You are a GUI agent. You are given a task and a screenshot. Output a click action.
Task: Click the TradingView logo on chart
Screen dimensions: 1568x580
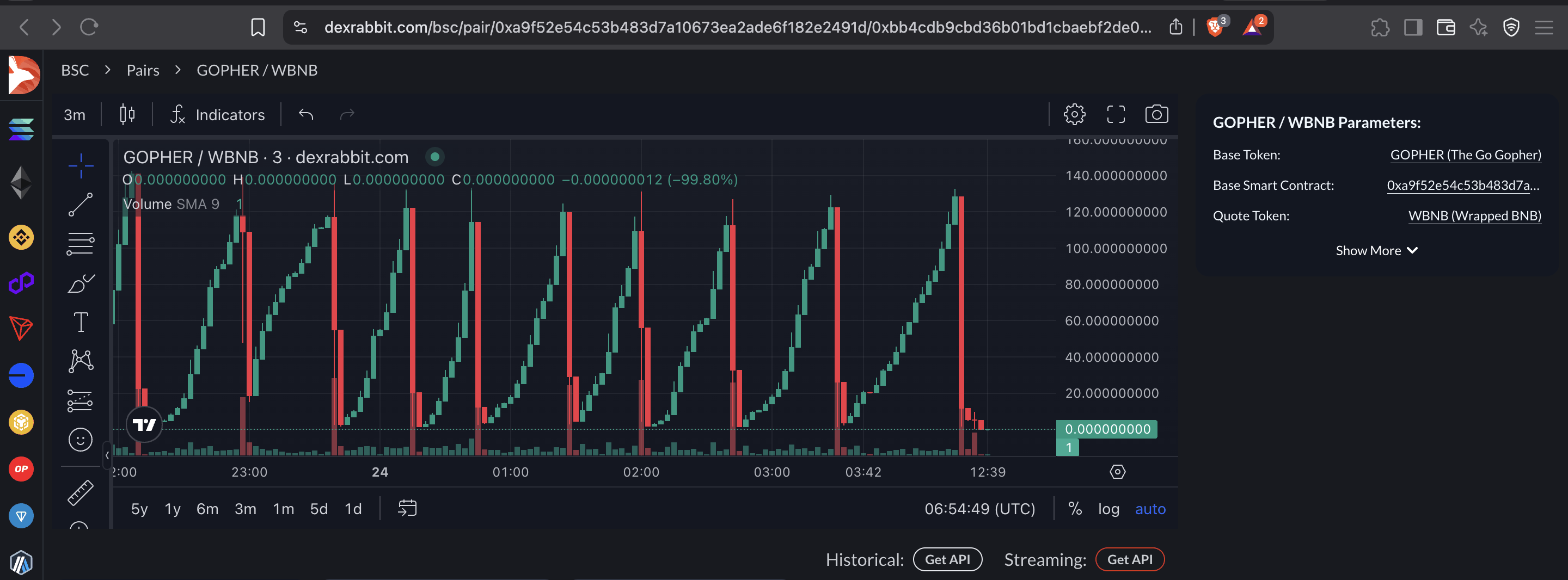[x=144, y=424]
